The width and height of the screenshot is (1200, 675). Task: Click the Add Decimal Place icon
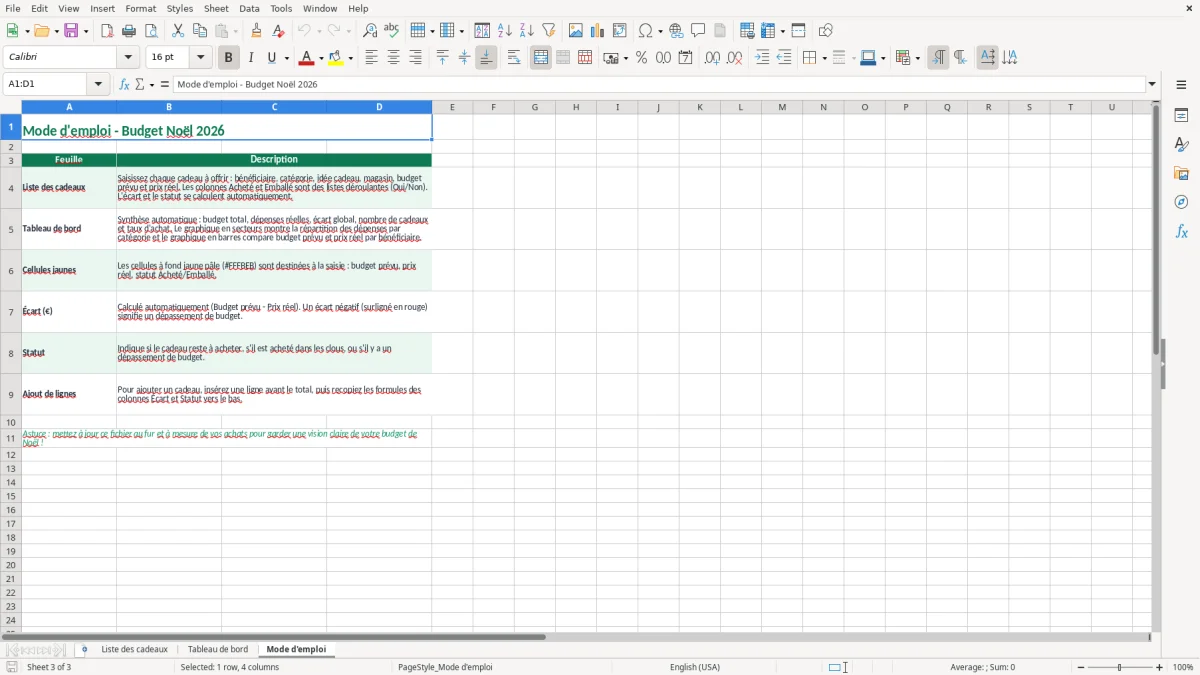(712, 58)
